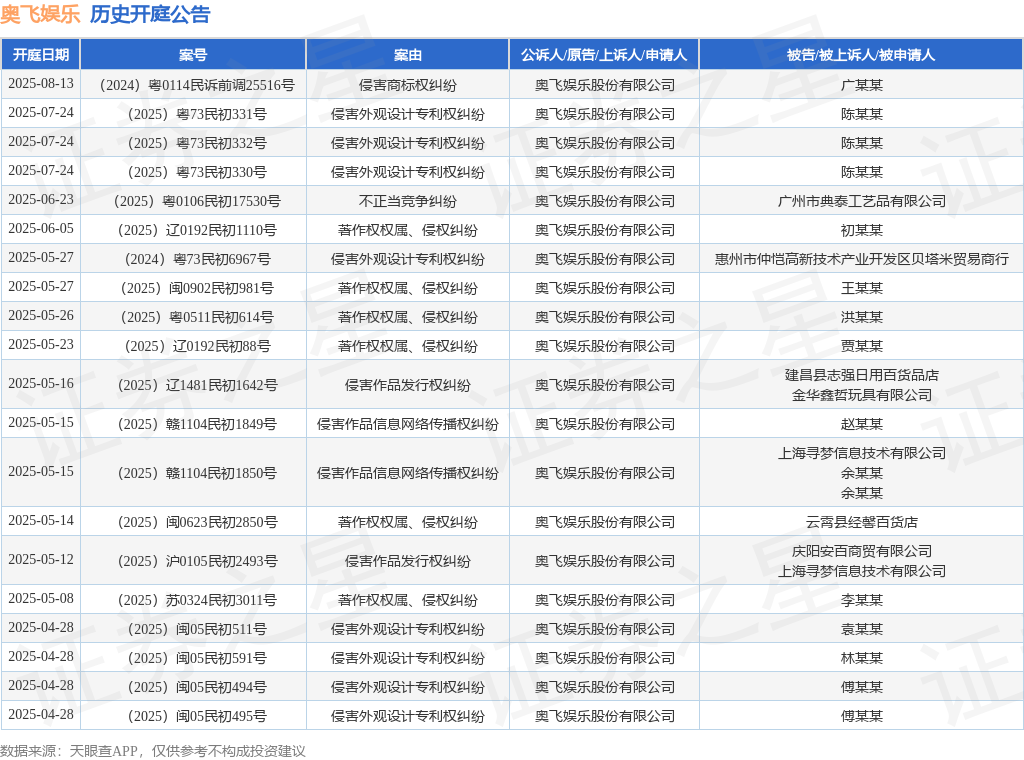The image size is (1024, 760).
Task: Click the date 2025-06-23
Action: (x=40, y=199)
